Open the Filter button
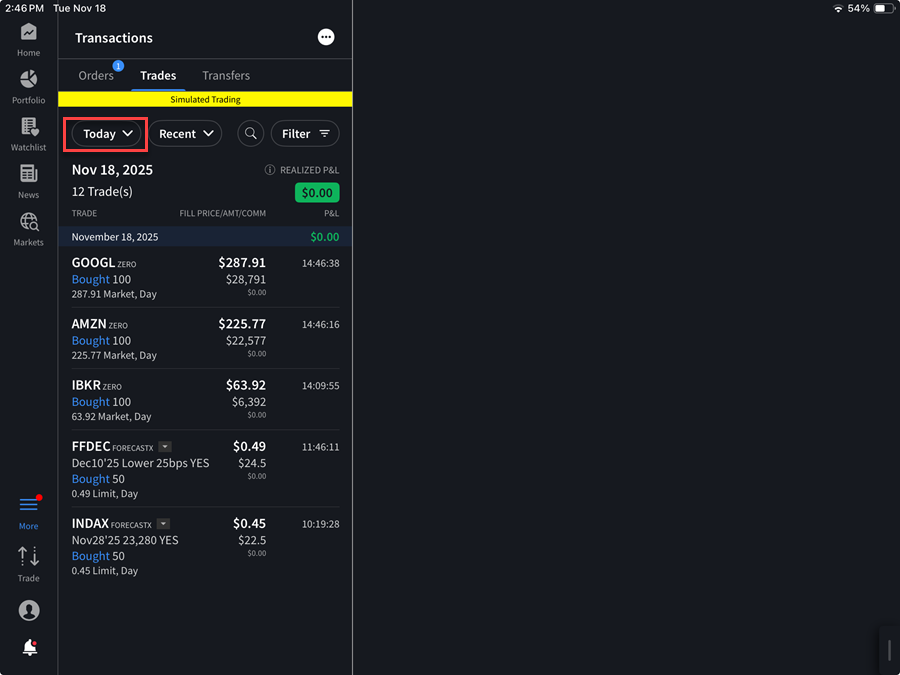The width and height of the screenshot is (900, 675). 305,134
